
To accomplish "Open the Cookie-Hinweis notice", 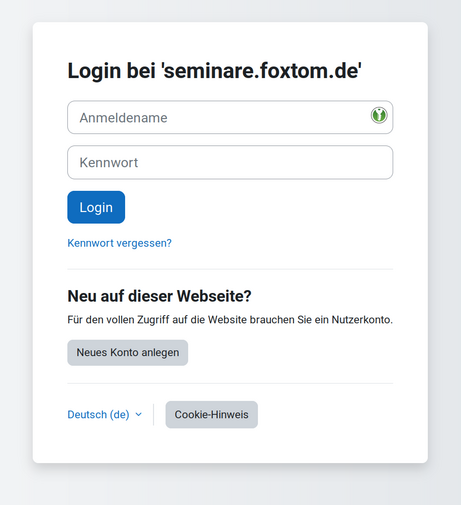I will (212, 415).
